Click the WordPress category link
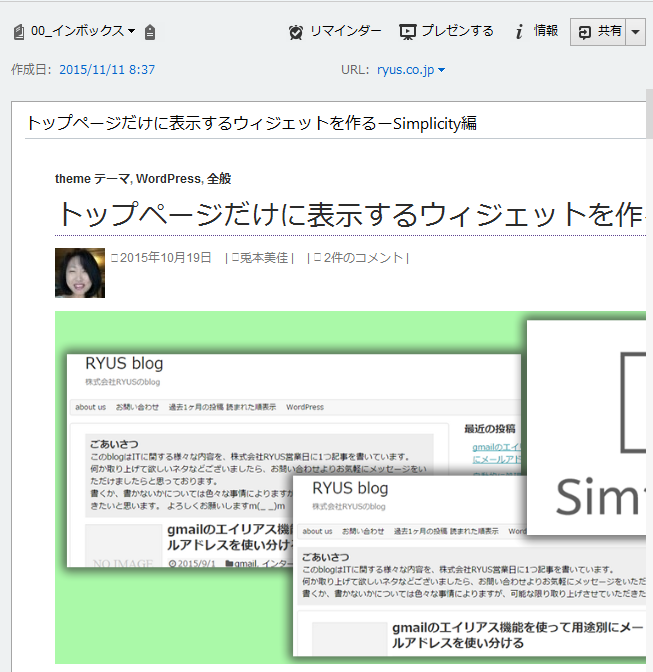653x672 pixels. pyautogui.click(x=167, y=179)
